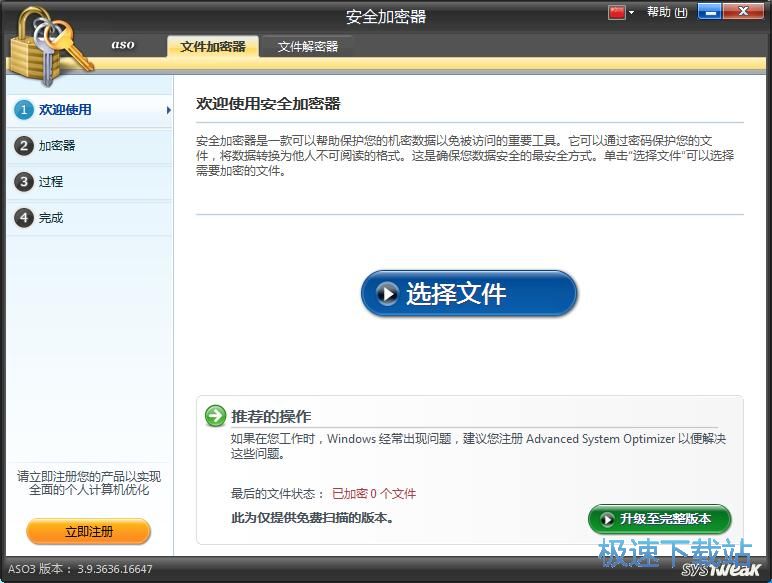Click the description paragraph about 安全加密器

tap(465, 156)
